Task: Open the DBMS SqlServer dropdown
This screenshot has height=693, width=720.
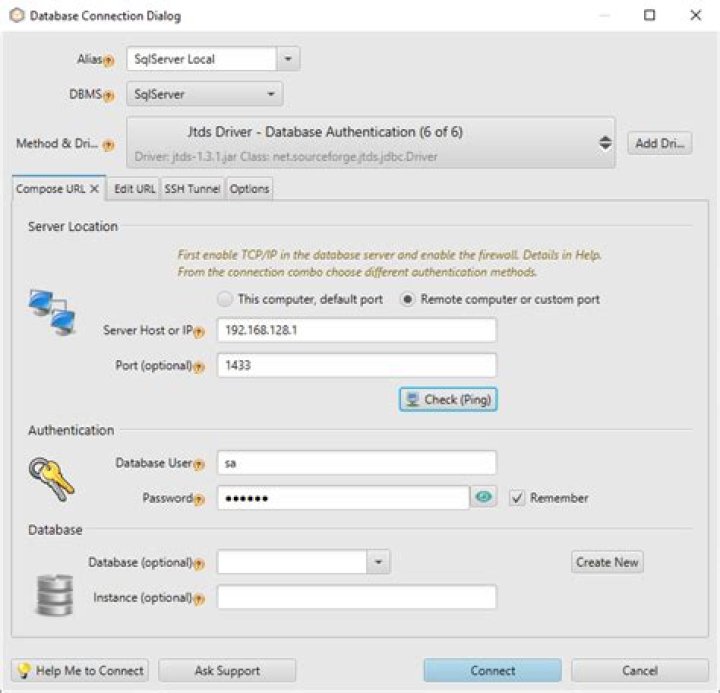Action: point(205,94)
